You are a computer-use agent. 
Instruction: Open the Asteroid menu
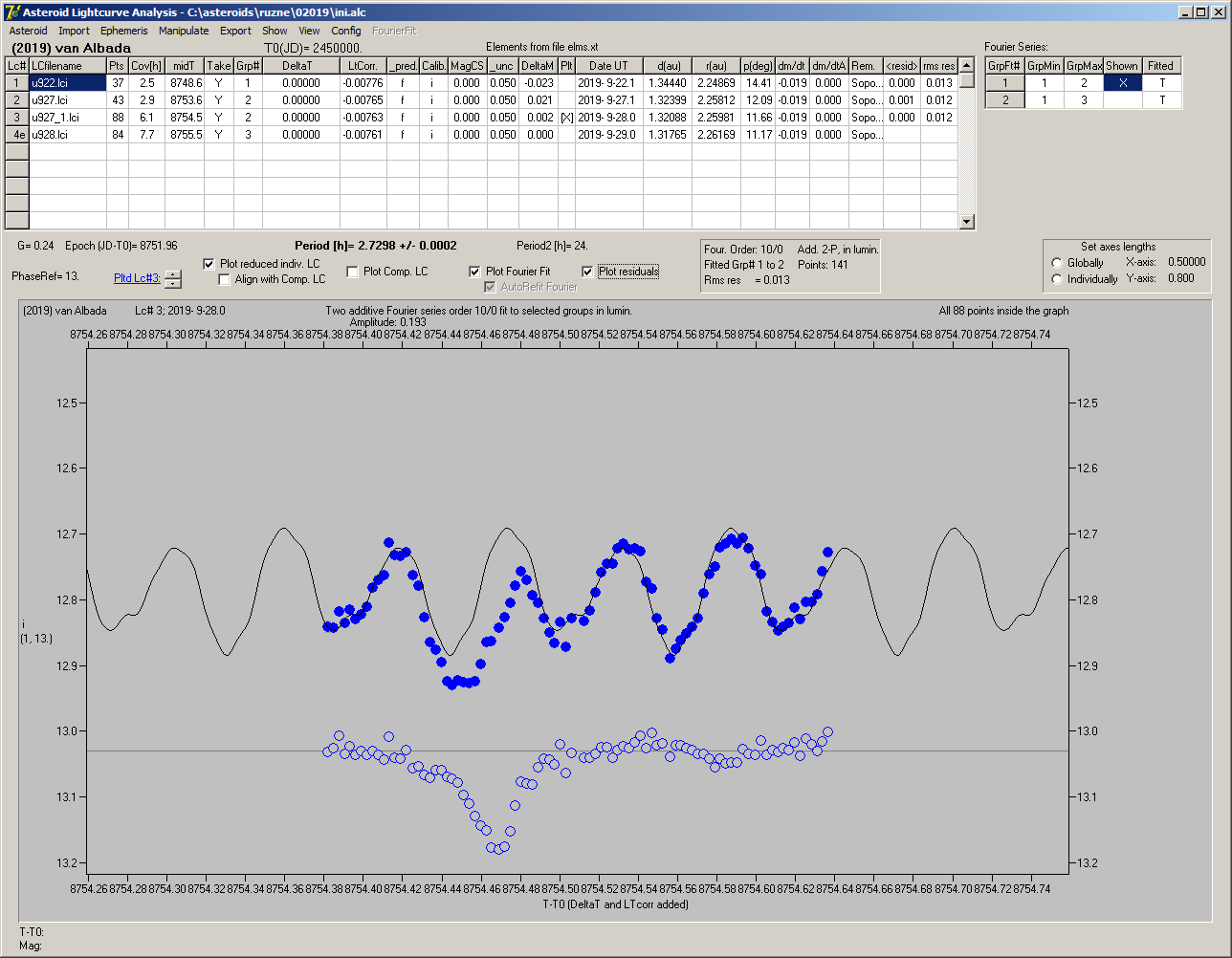[x=28, y=31]
